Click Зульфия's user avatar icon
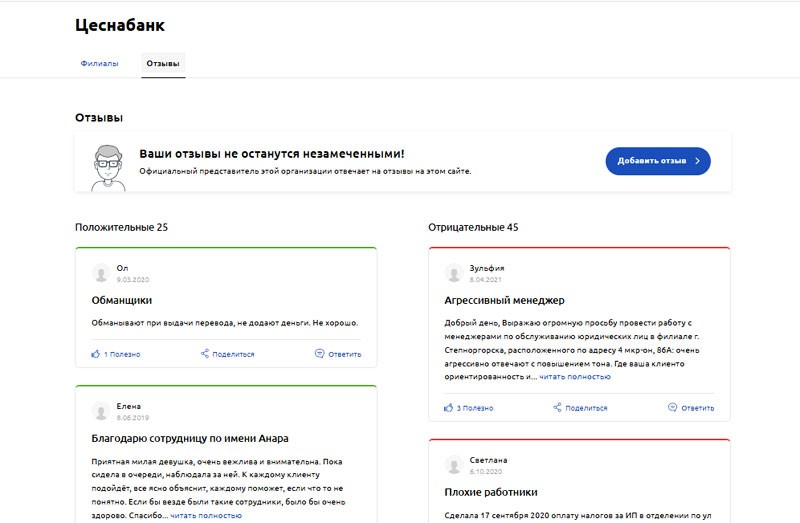 (x=454, y=273)
